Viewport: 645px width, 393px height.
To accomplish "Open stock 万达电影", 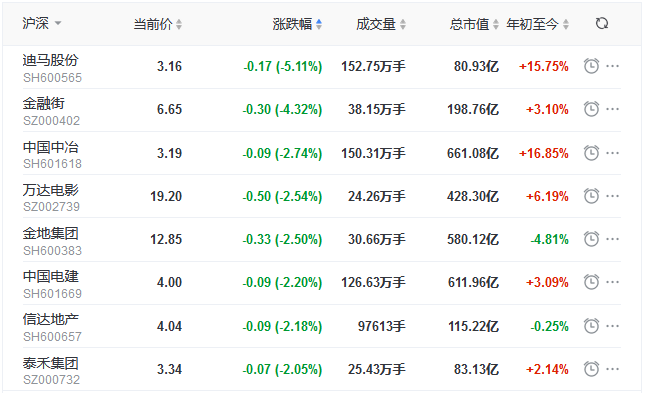I will pos(51,190).
